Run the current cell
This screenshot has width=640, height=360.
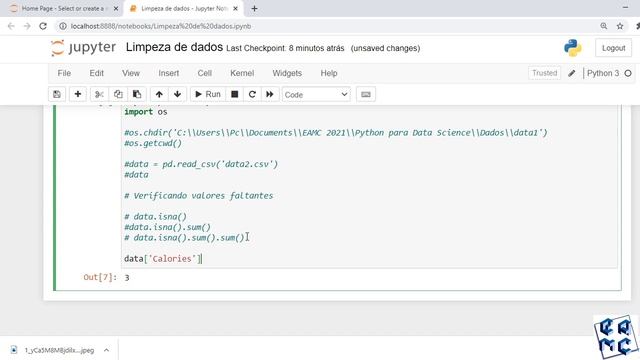tap(208, 94)
